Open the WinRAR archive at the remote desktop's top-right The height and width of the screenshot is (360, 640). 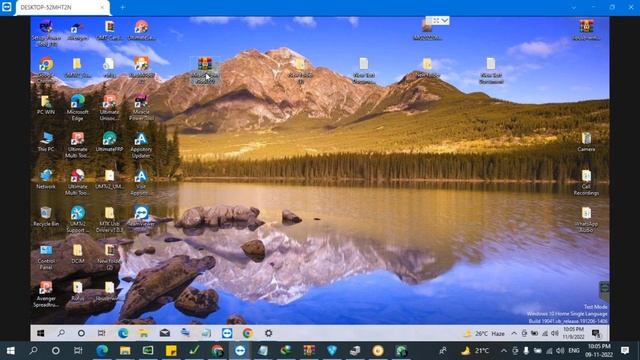pos(586,30)
